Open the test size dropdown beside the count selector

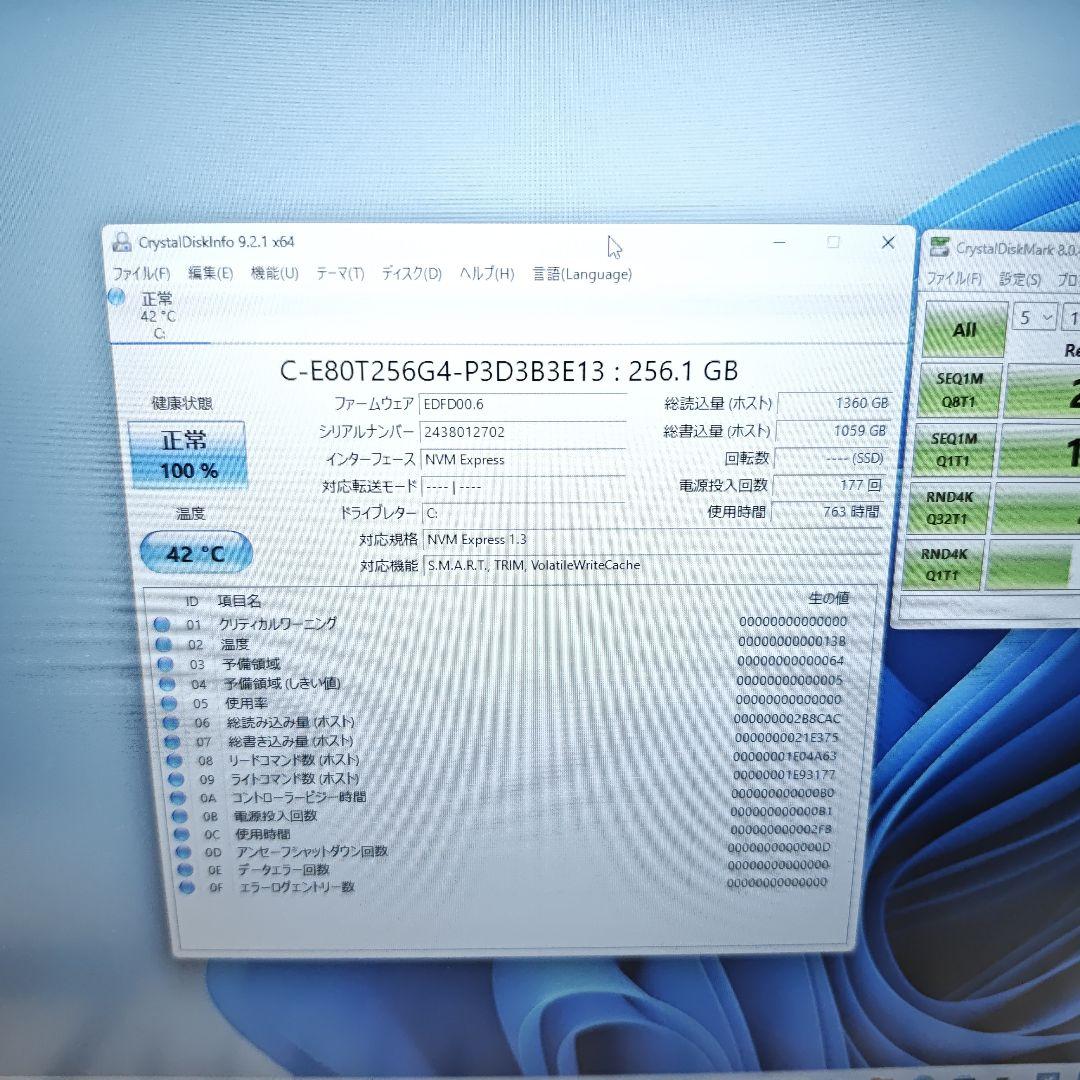[1072, 316]
